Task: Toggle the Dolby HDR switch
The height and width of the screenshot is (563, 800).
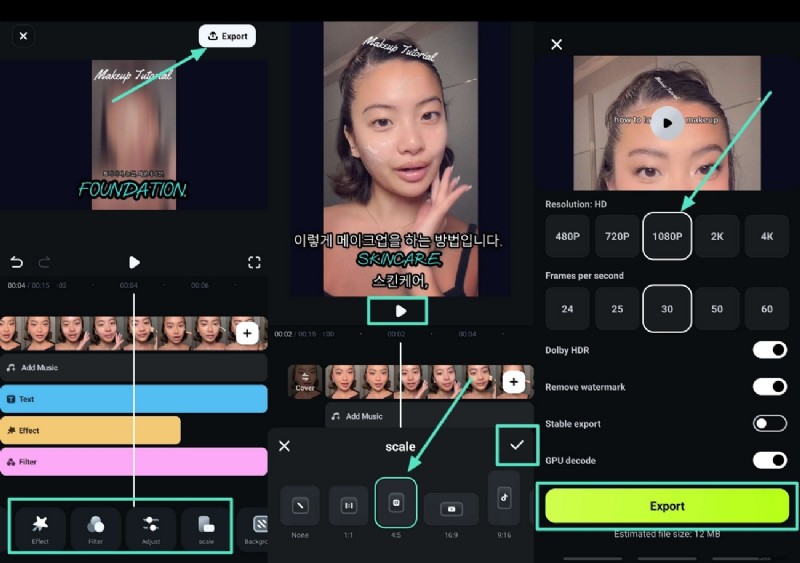Action: tap(769, 350)
